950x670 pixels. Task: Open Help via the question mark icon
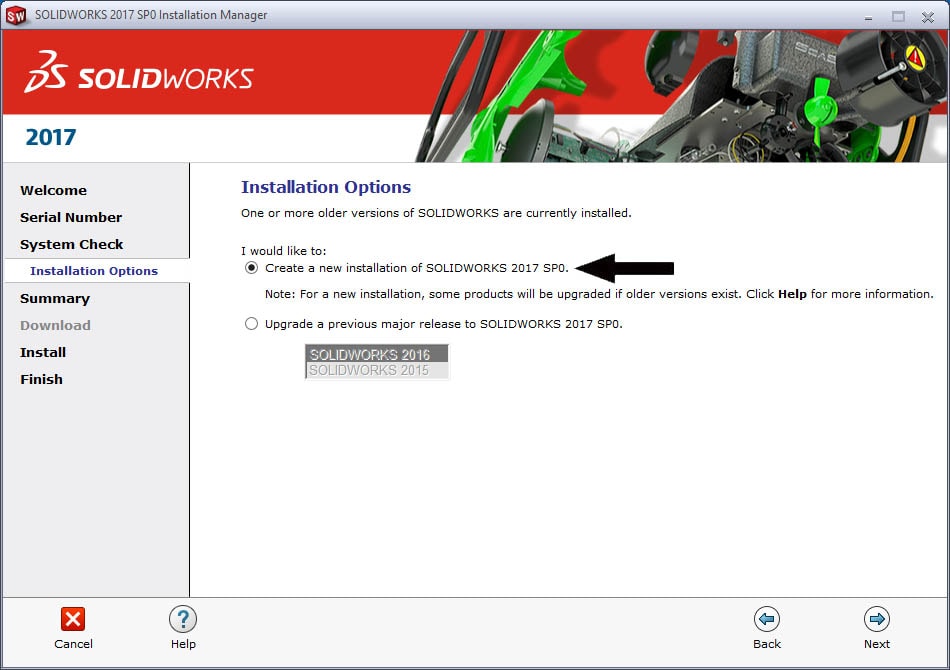click(183, 619)
